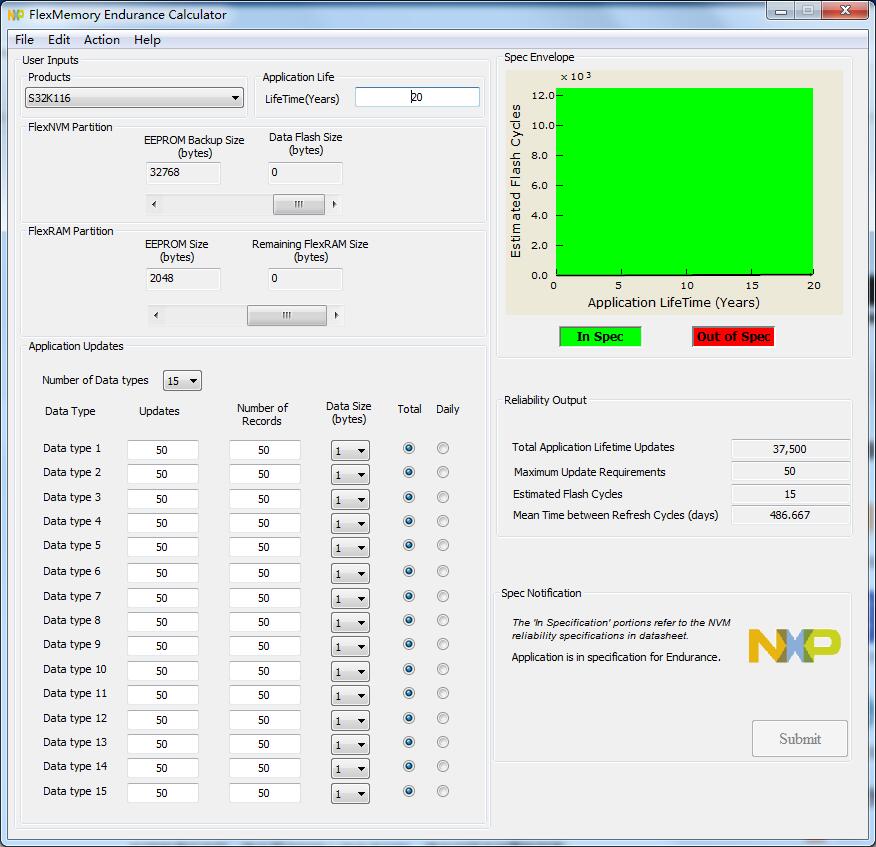Viewport: 876px width, 847px height.
Task: Click the green In Spec legend box
Action: (x=600, y=337)
